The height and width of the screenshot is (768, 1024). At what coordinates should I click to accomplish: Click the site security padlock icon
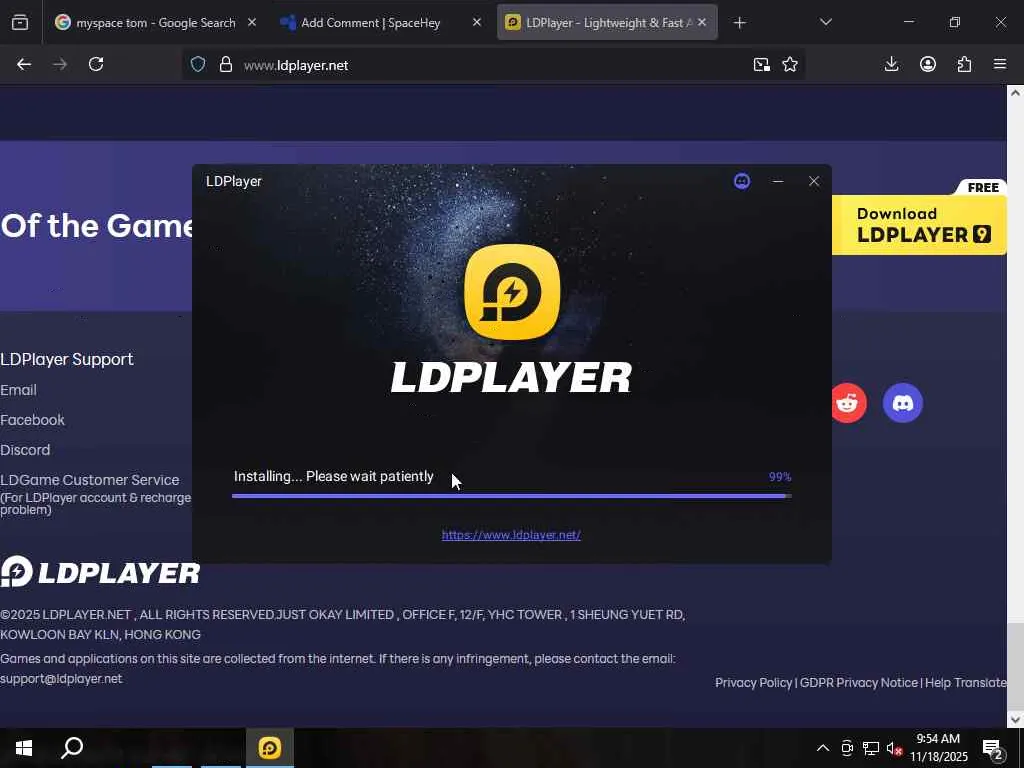225,65
